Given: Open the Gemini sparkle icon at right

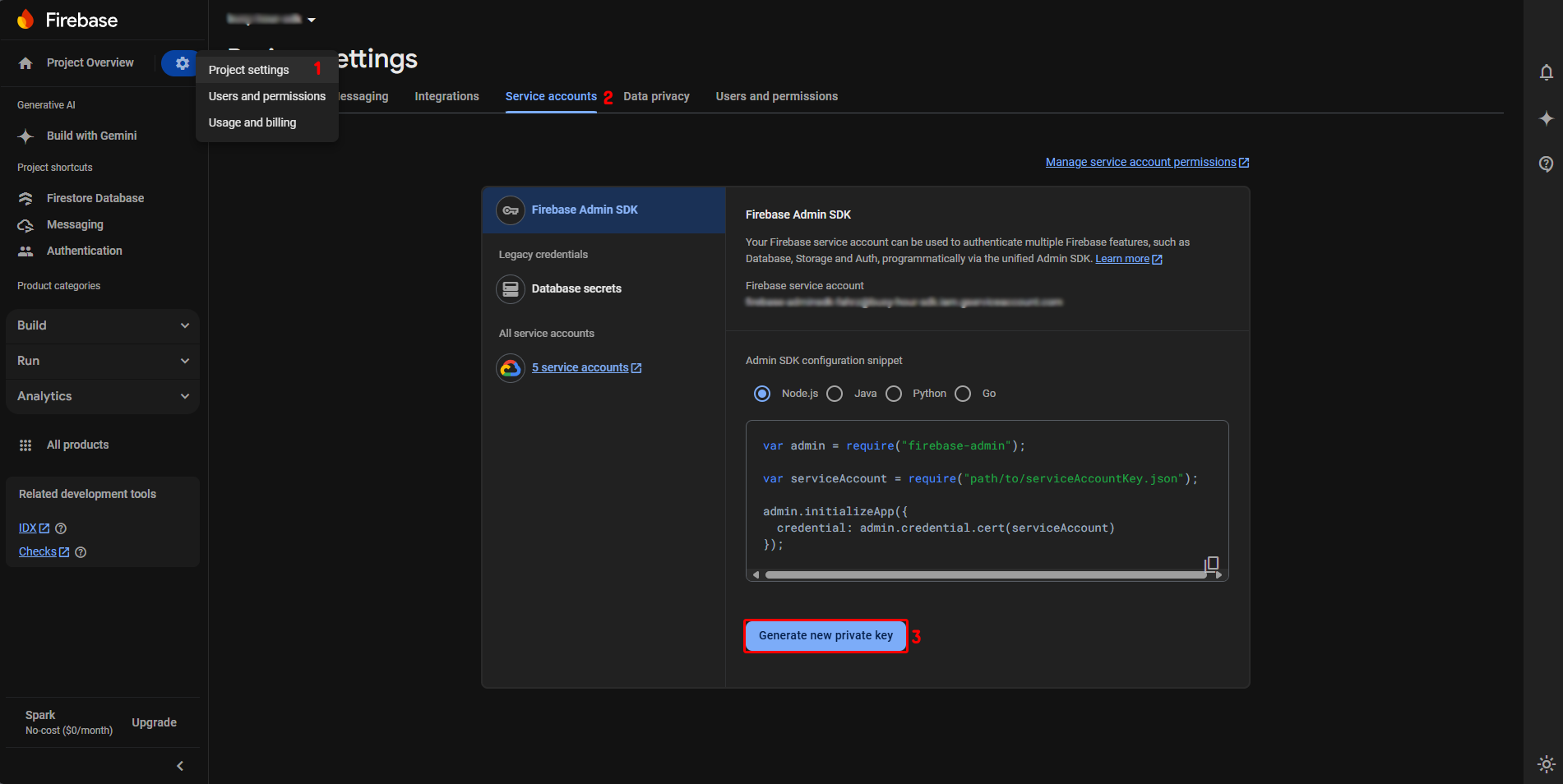Looking at the screenshot, I should coord(1546,118).
